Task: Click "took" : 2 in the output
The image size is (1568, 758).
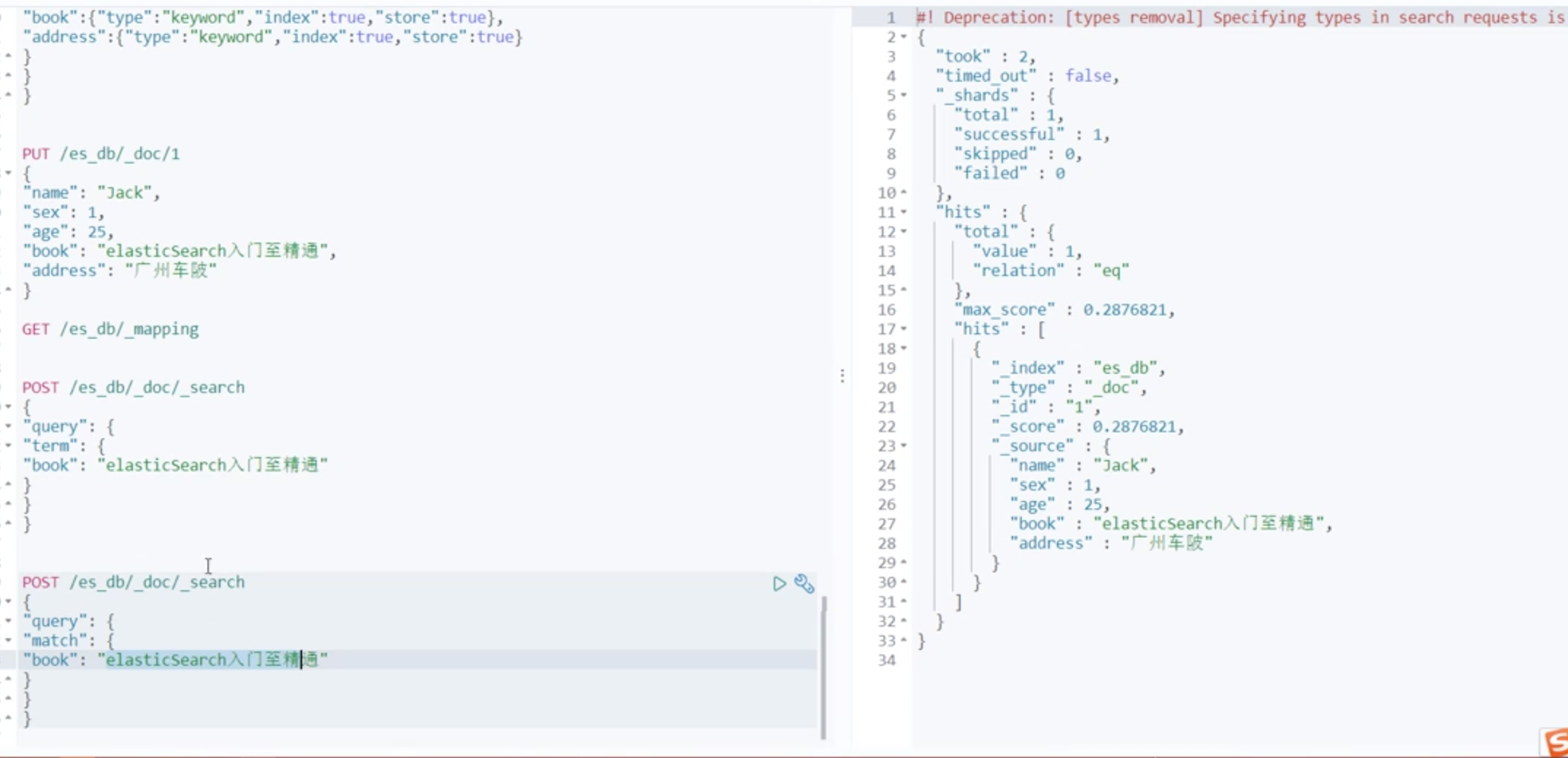Action: [x=985, y=56]
